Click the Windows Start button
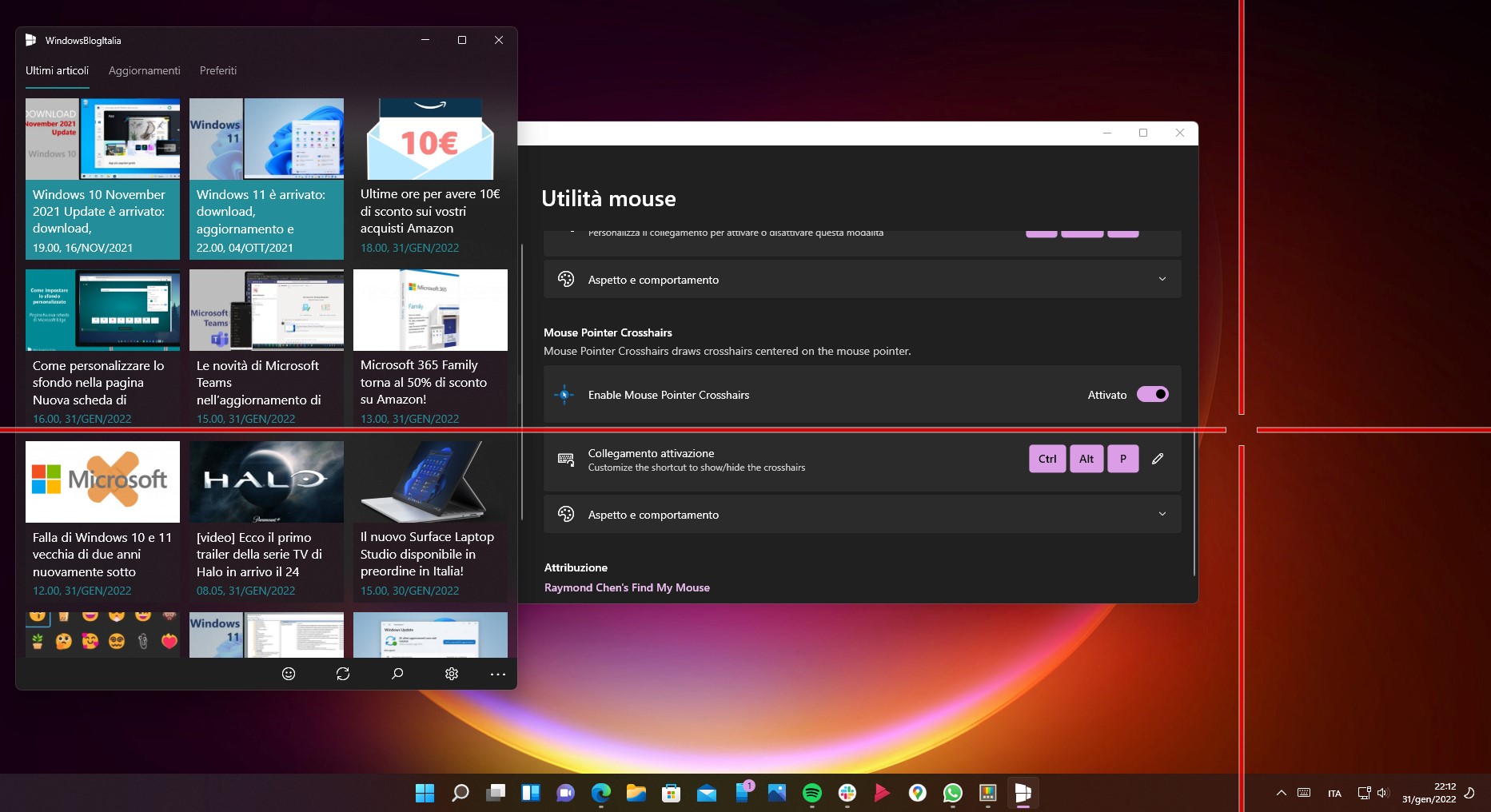 coord(425,793)
